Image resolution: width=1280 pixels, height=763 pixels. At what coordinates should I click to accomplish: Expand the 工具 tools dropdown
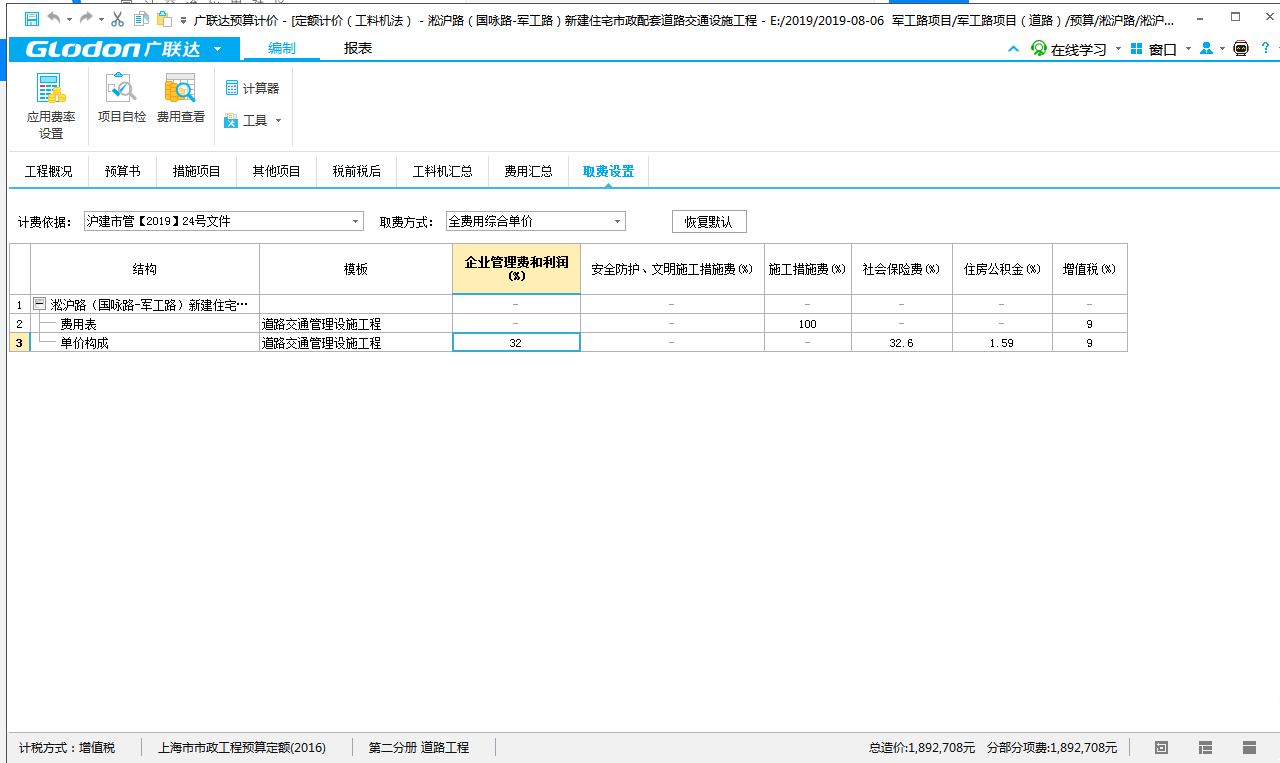point(253,120)
